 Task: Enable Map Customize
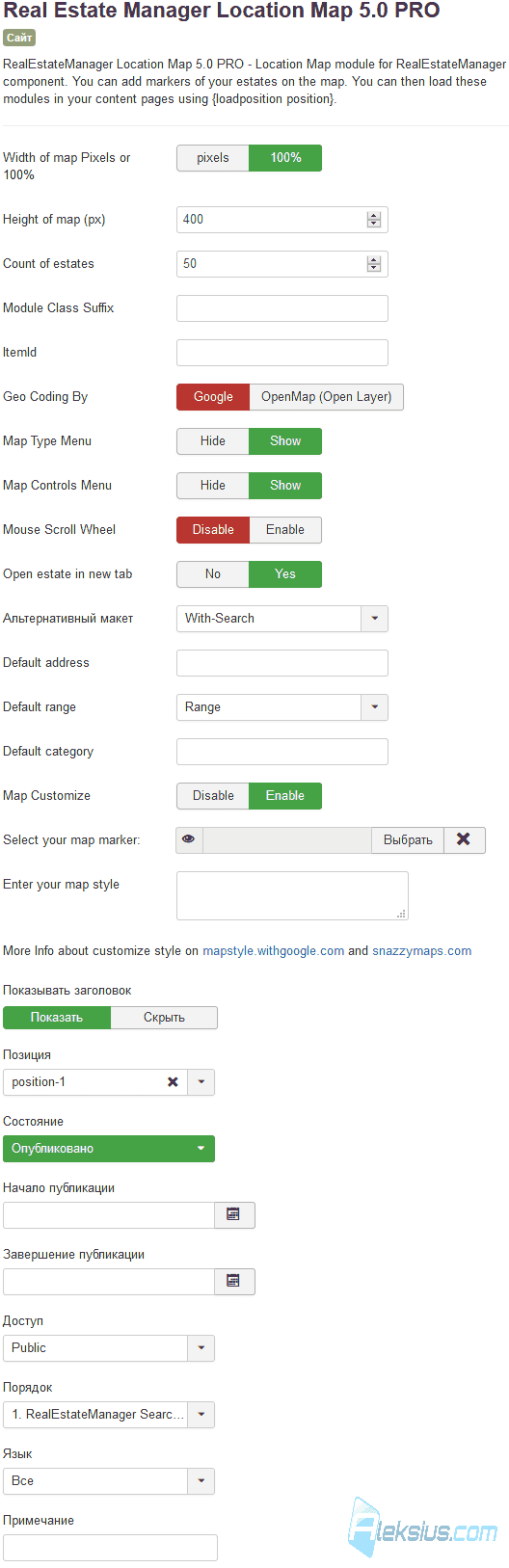[285, 796]
